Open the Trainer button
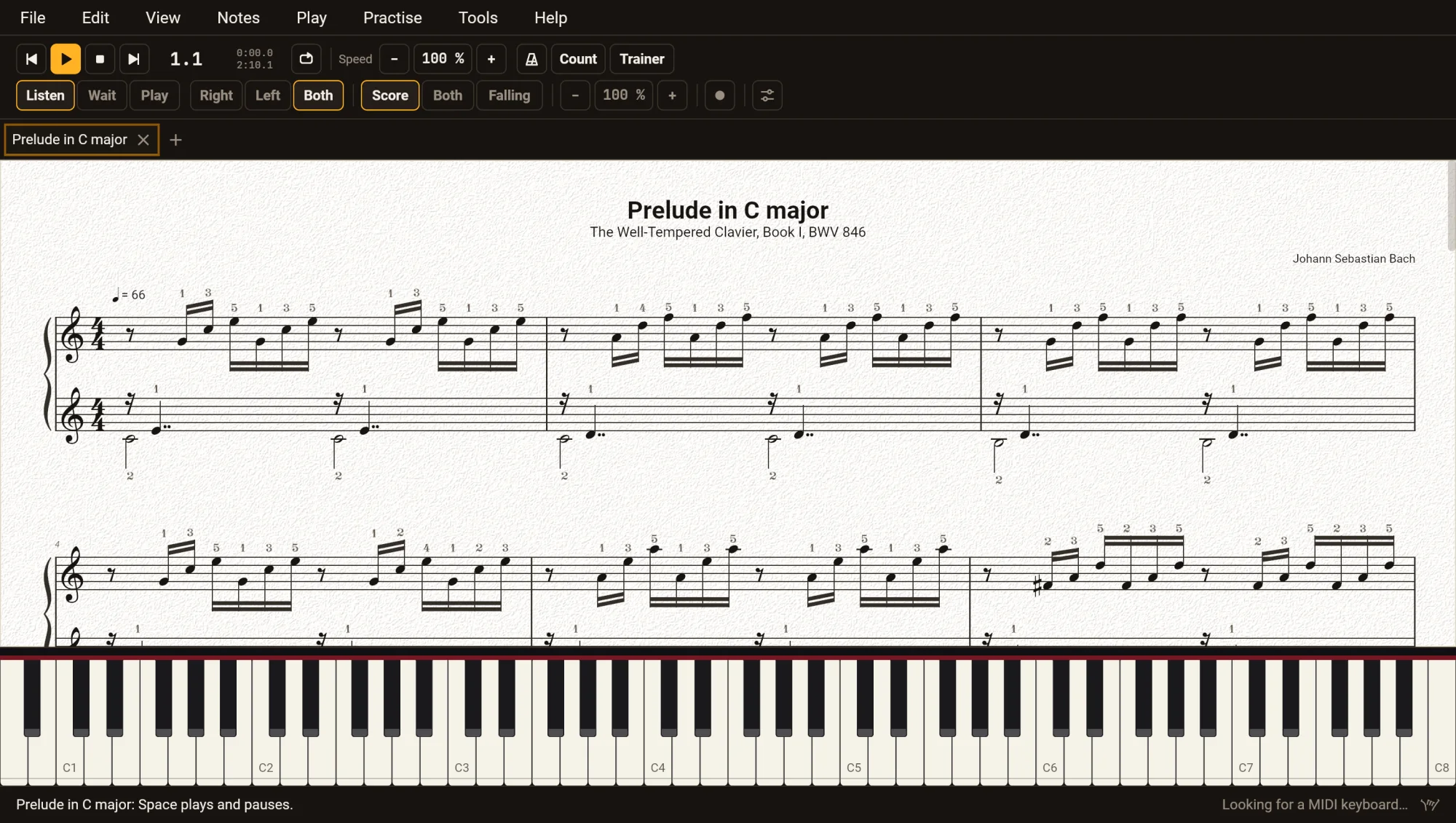 coord(641,59)
